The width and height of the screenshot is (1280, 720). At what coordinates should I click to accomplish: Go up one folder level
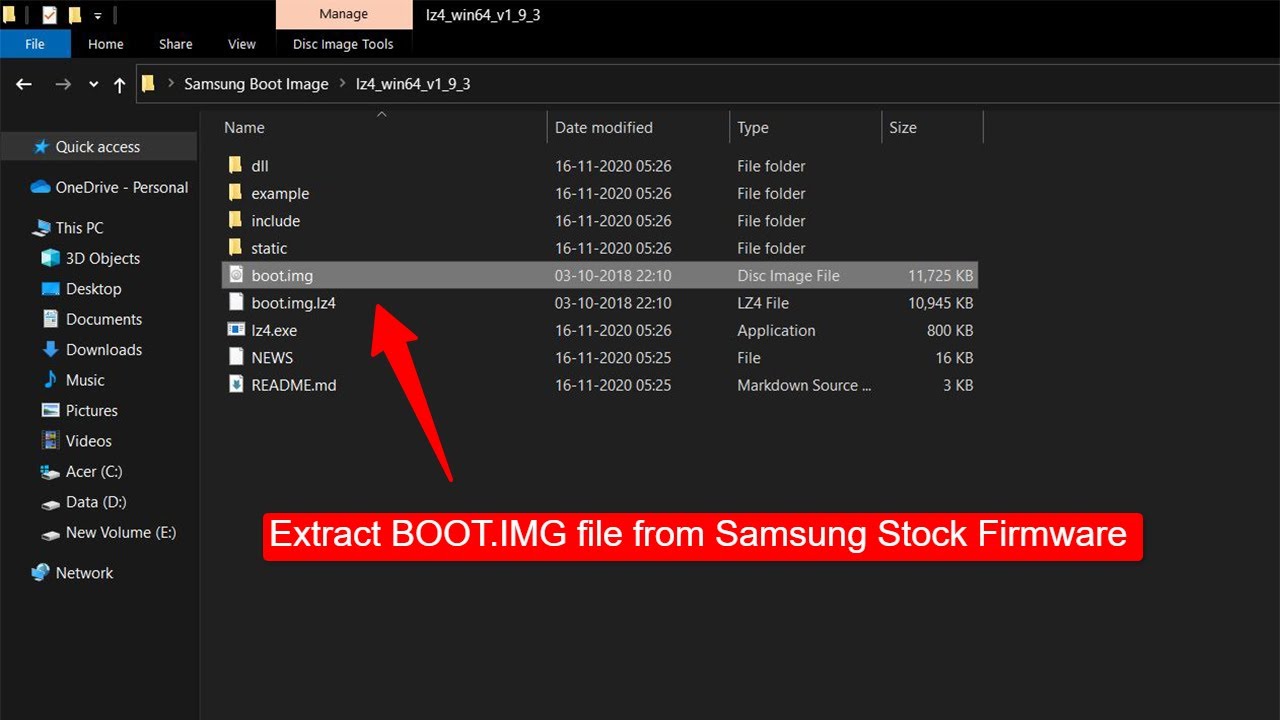[120, 84]
